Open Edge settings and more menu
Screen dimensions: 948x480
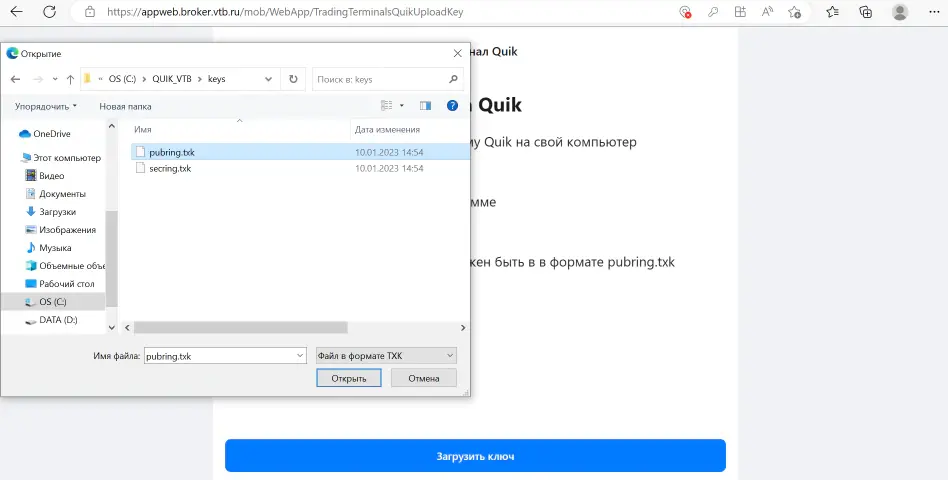(933, 11)
